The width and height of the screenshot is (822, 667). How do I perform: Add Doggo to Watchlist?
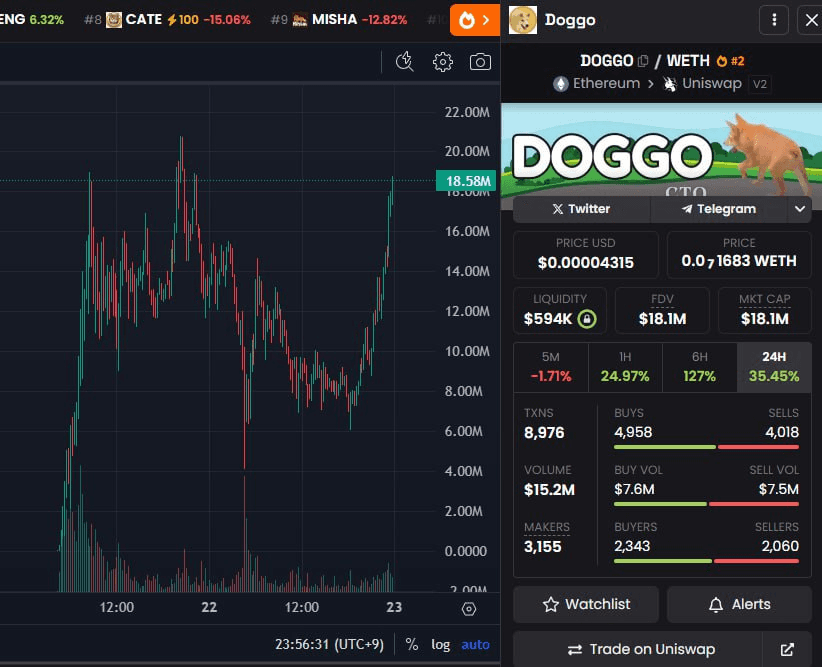coord(586,604)
